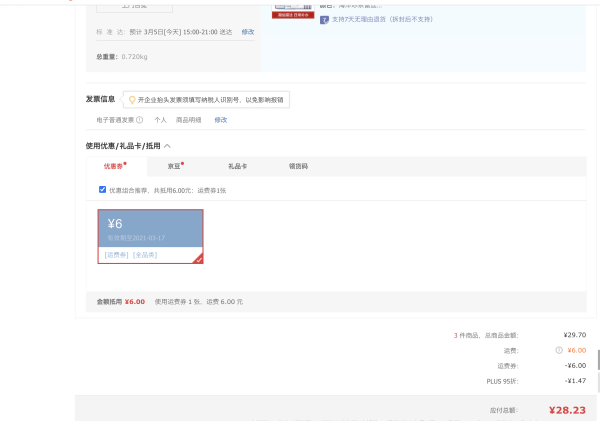The width and height of the screenshot is (600, 421).
Task: Select the ¥6 shipping coupon card
Action: (x=150, y=237)
